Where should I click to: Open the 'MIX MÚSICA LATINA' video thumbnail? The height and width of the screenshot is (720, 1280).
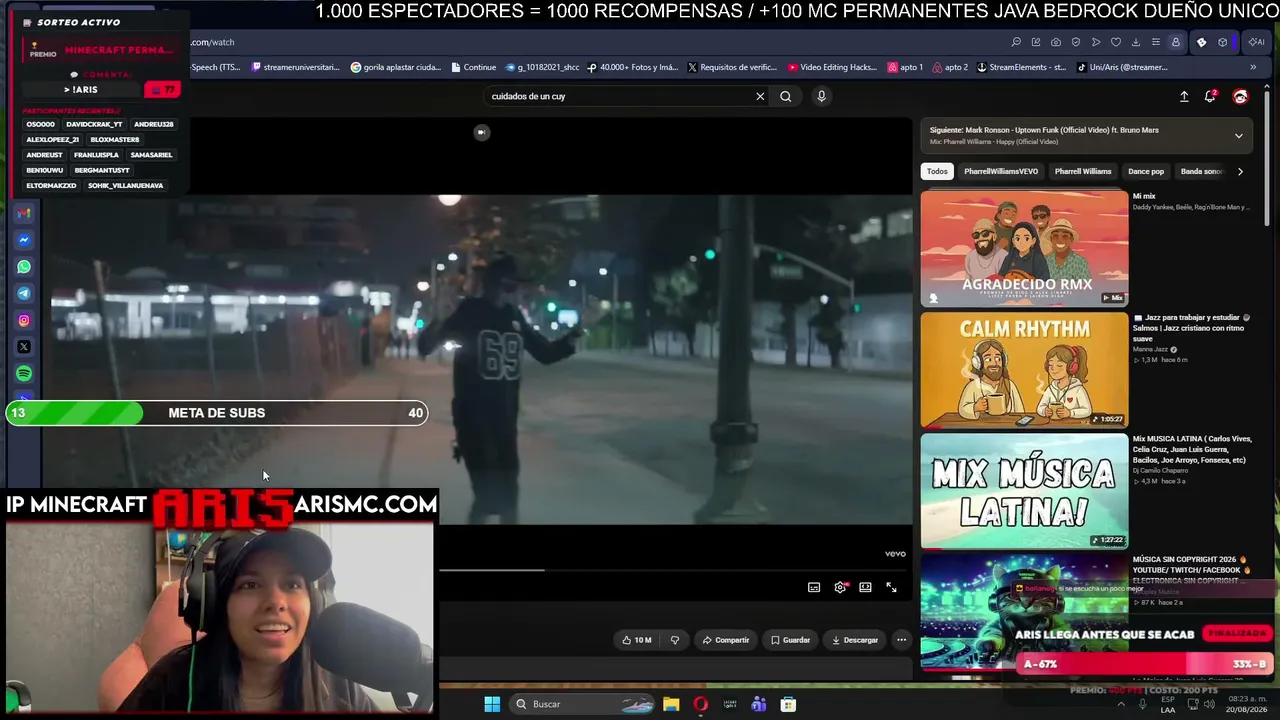tap(1024, 490)
